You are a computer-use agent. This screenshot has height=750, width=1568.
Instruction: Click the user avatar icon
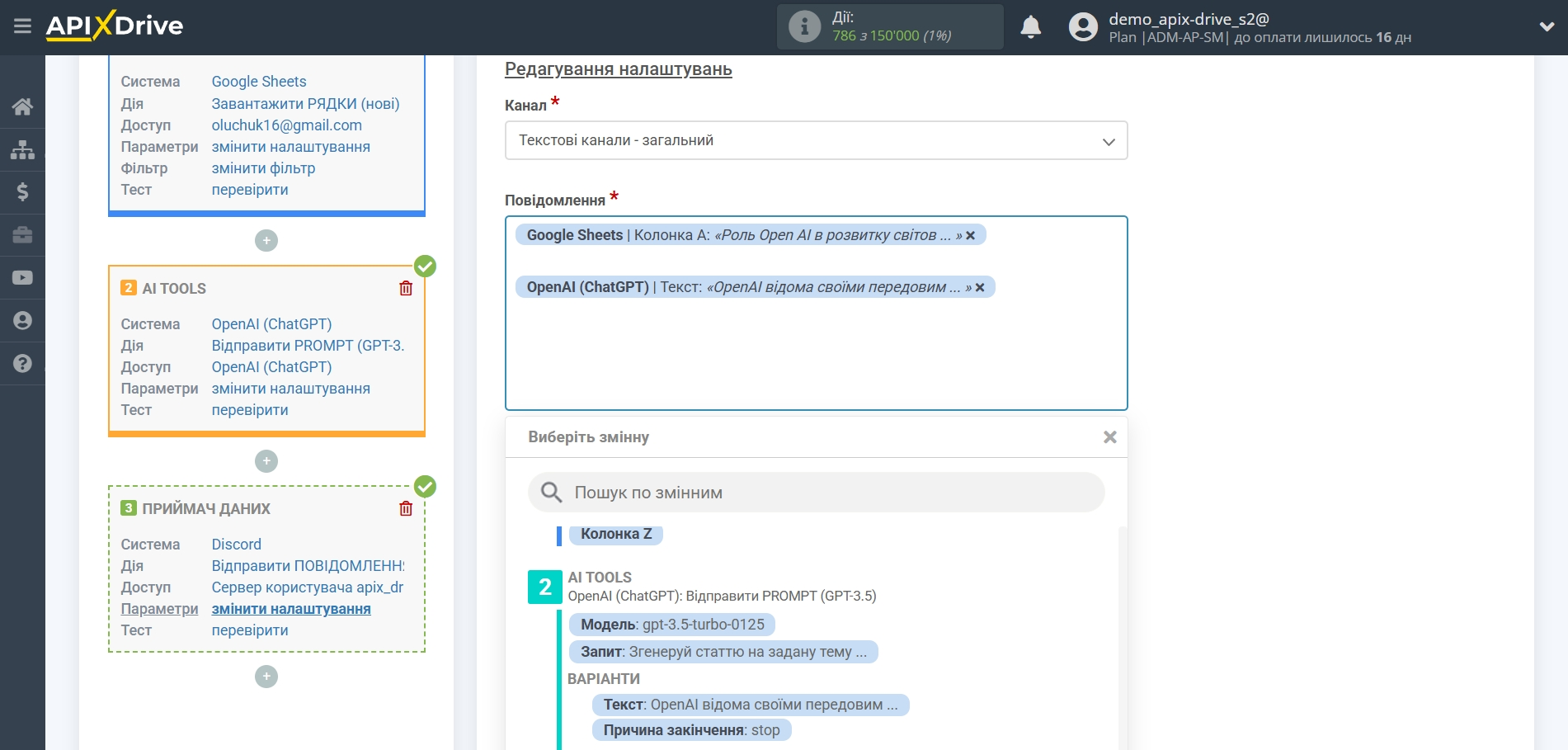pos(1083,27)
